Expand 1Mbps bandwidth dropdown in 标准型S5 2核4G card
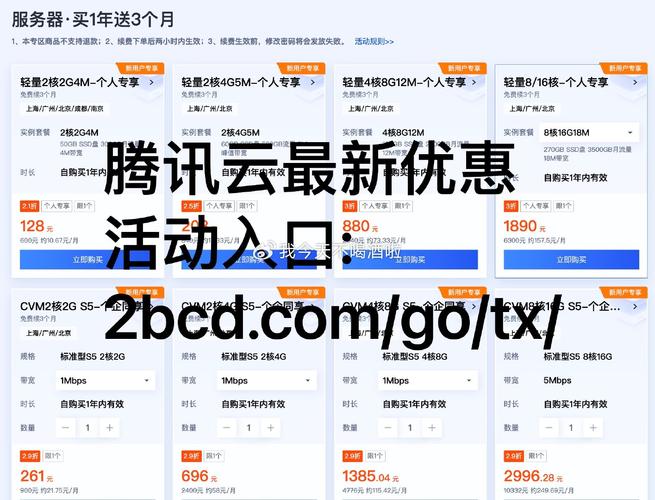 (266, 381)
